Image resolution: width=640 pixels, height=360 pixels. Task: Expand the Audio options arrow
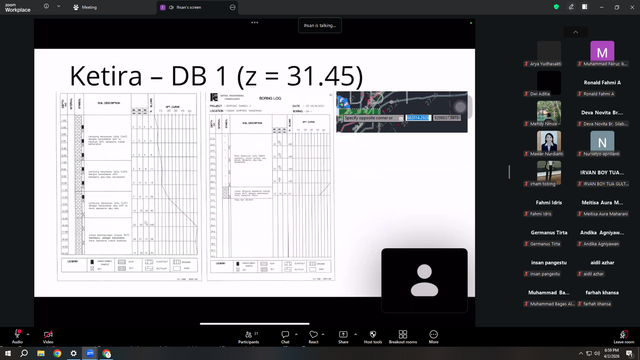[28, 334]
